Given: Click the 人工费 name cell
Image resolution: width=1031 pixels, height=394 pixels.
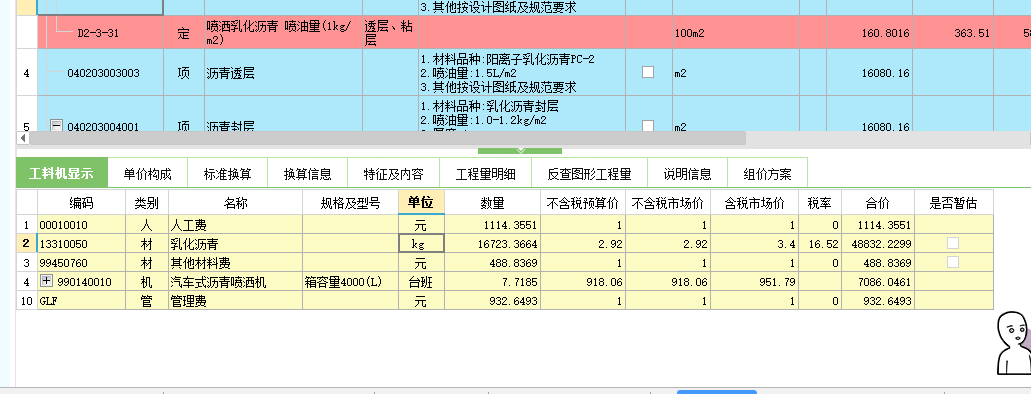Looking at the screenshot, I should pyautogui.click(x=235, y=225).
